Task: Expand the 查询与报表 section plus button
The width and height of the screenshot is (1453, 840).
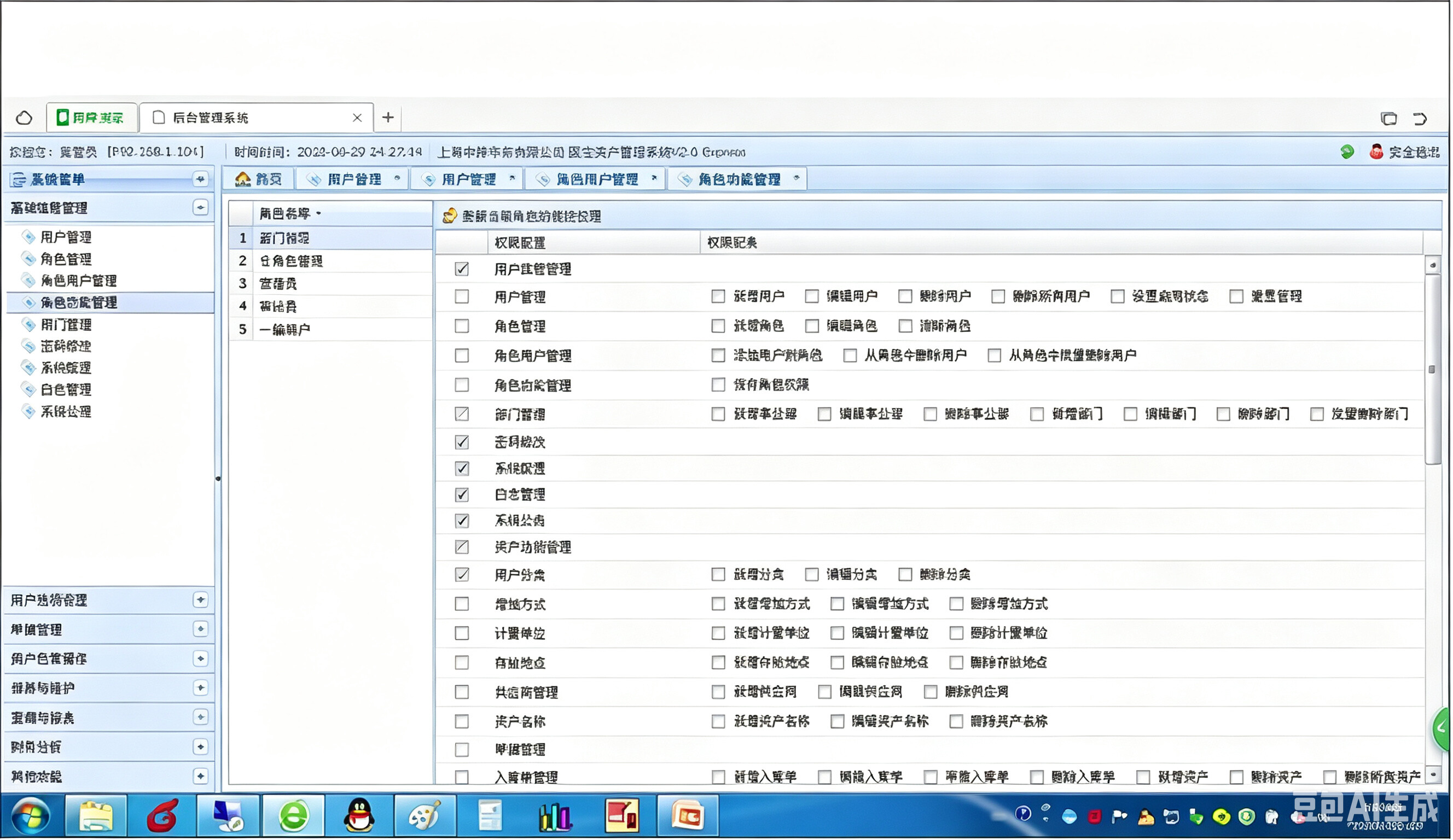Action: coord(200,717)
